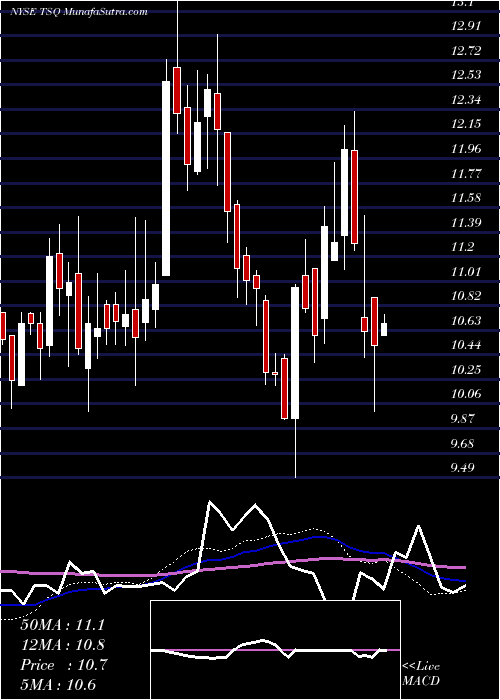Click the 11.2 price axis label
This screenshot has width=500, height=700.
pos(462,247)
